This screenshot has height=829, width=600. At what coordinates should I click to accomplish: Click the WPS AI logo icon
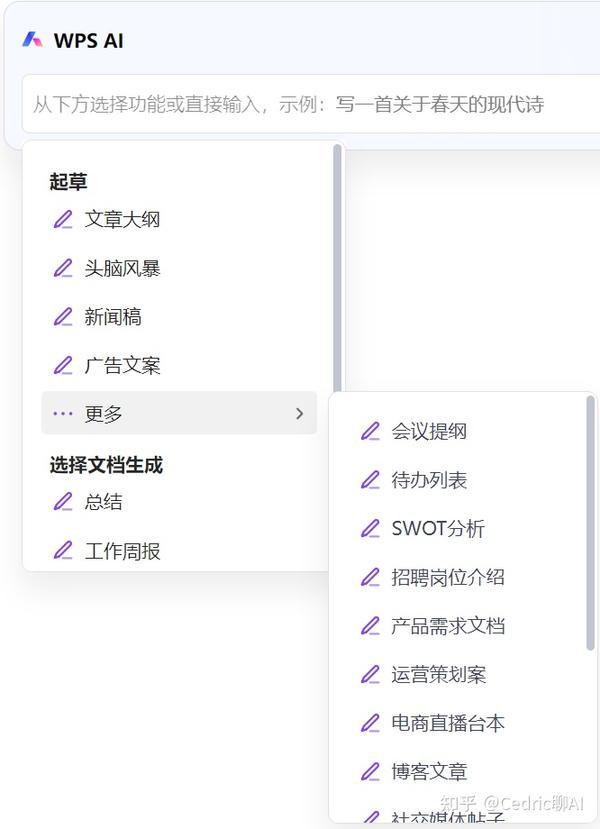(31, 41)
